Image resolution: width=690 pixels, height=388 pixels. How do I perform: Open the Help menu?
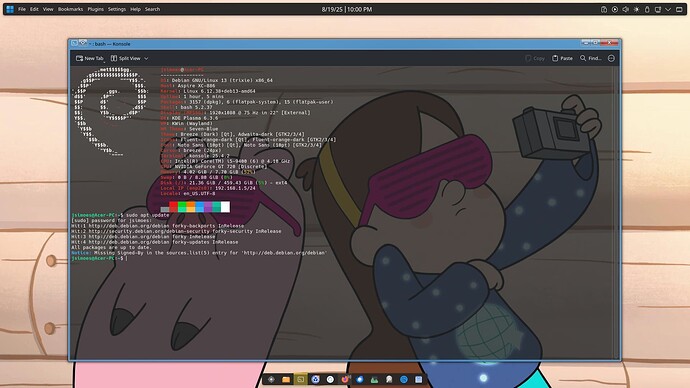135,9
